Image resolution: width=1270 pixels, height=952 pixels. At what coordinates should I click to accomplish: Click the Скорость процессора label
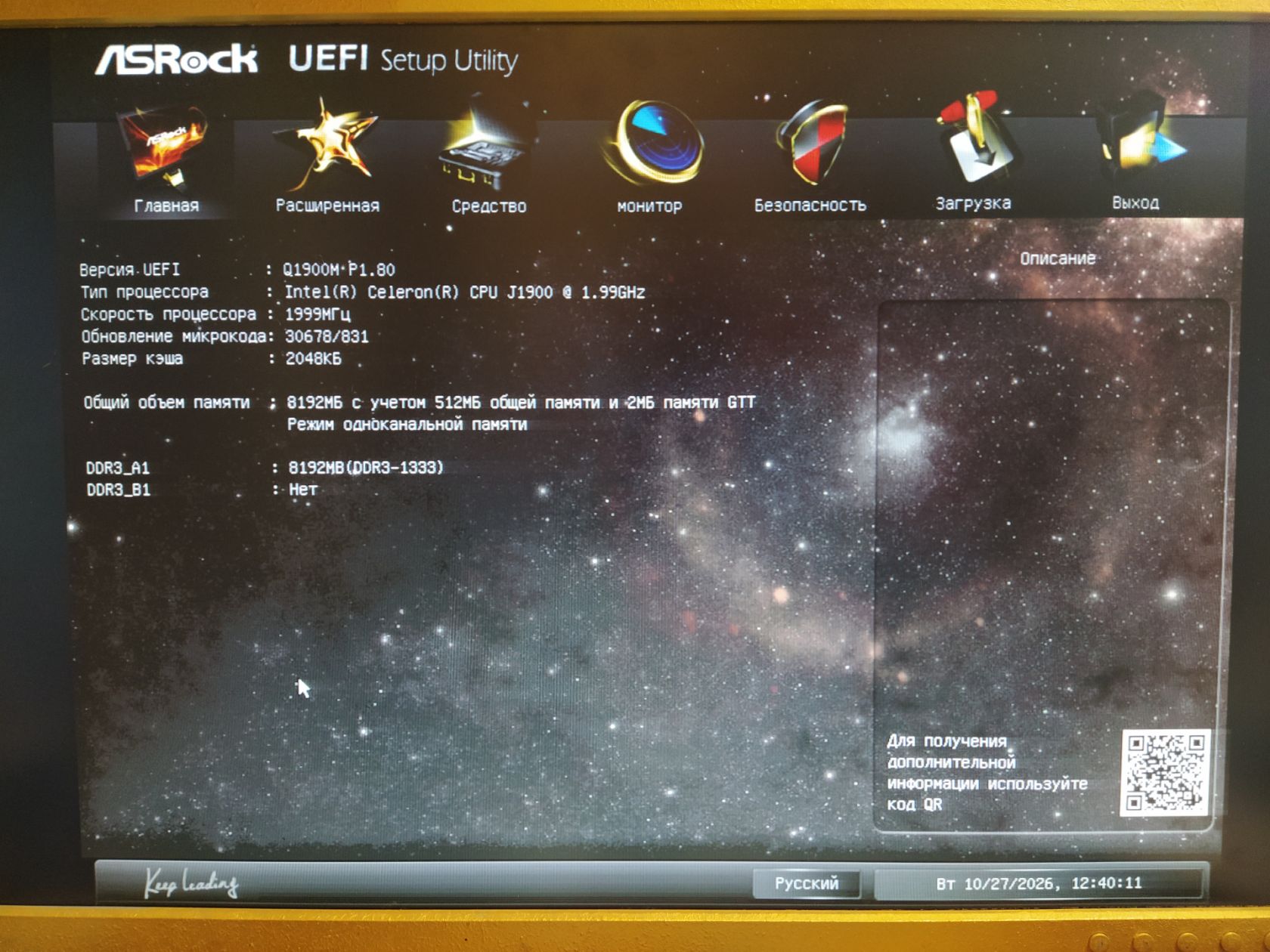click(x=169, y=314)
